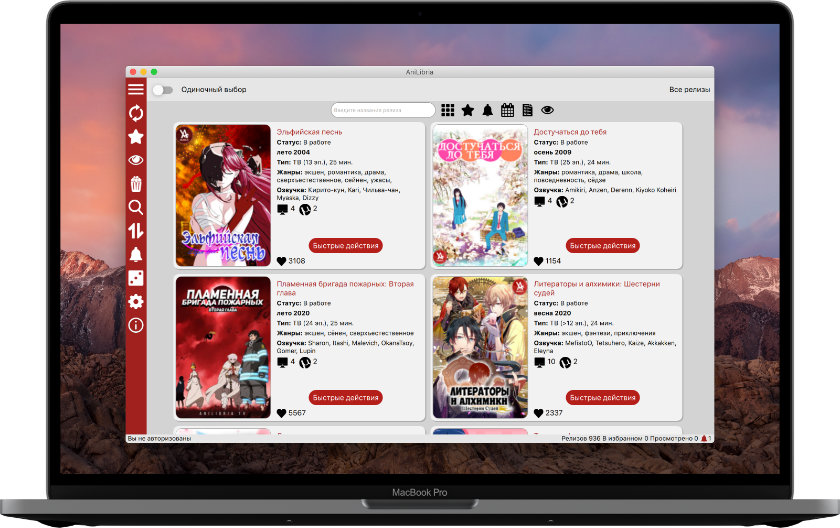Viewport: 840px width, 528px height.
Task: Click Пламенная бригада пожарных: Вторая глава title
Action: pos(345,288)
